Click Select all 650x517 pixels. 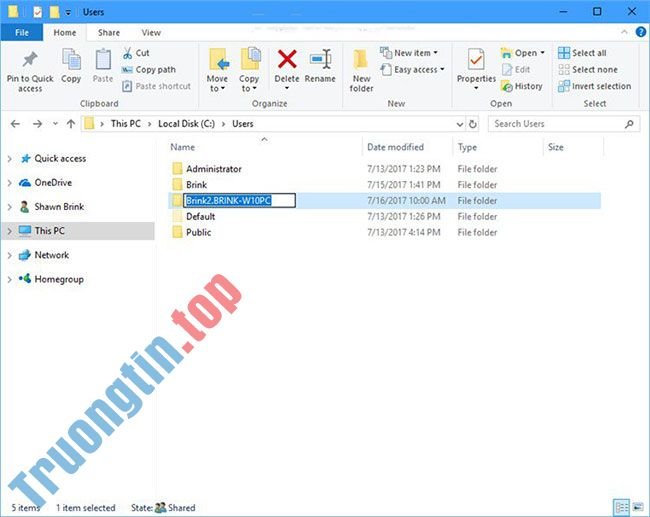582,53
